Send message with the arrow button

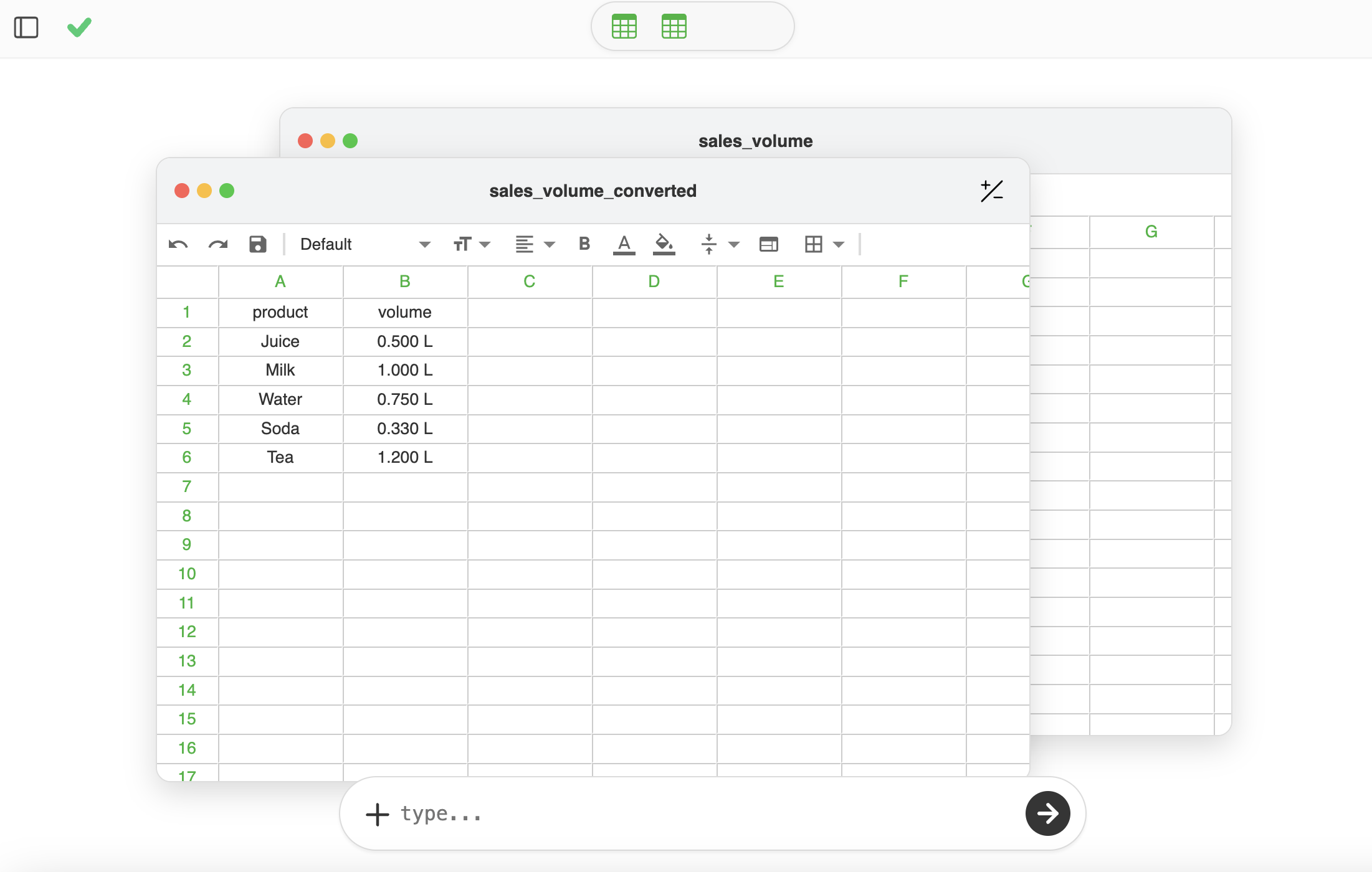(1048, 813)
